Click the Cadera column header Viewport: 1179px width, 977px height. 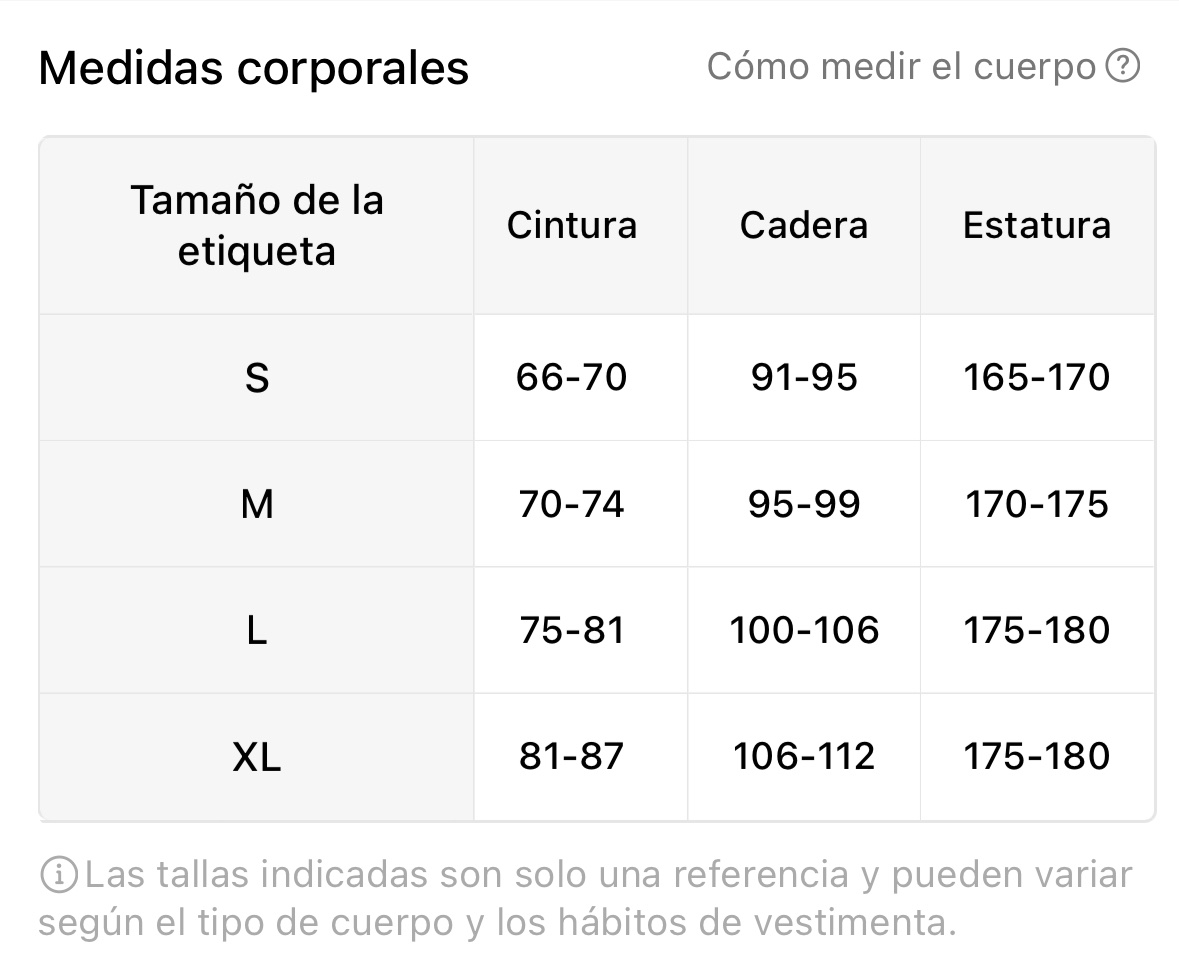click(804, 225)
